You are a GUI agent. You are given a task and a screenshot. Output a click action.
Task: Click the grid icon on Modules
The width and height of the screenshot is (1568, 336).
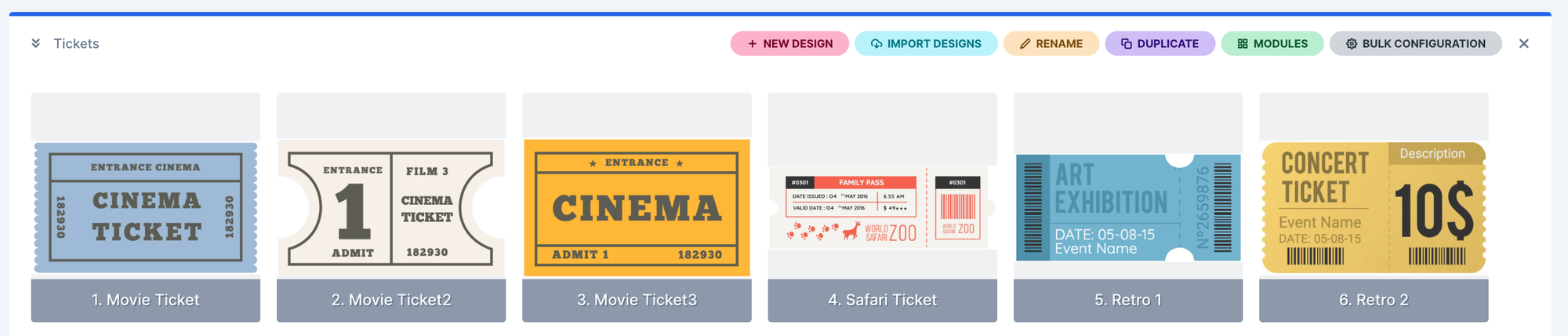(x=1243, y=44)
